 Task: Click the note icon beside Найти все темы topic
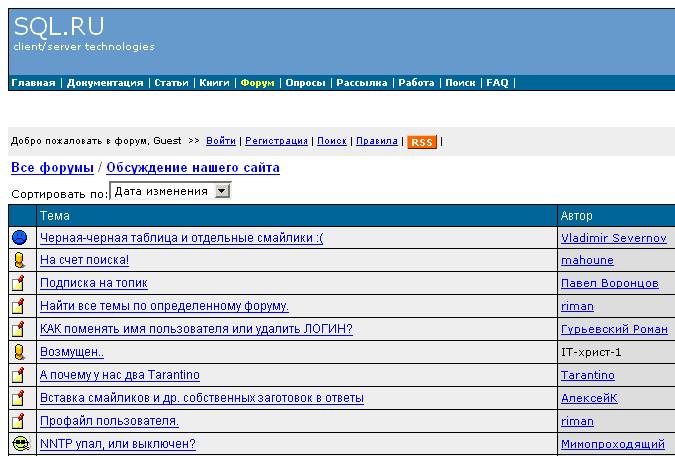[19, 306]
